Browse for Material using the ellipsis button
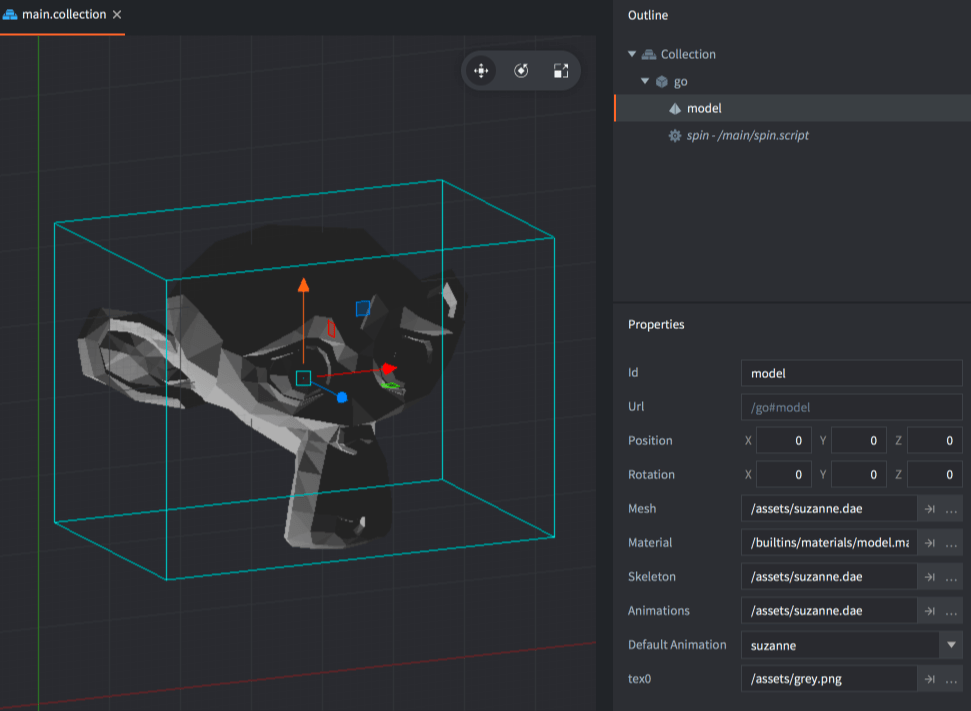 pyautogui.click(x=951, y=543)
